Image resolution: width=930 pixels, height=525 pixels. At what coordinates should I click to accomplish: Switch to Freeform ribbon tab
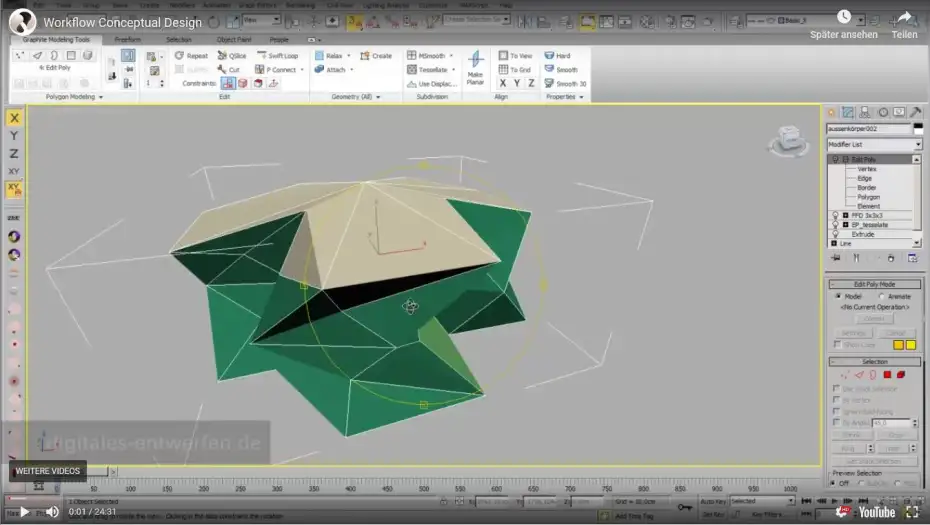128,40
